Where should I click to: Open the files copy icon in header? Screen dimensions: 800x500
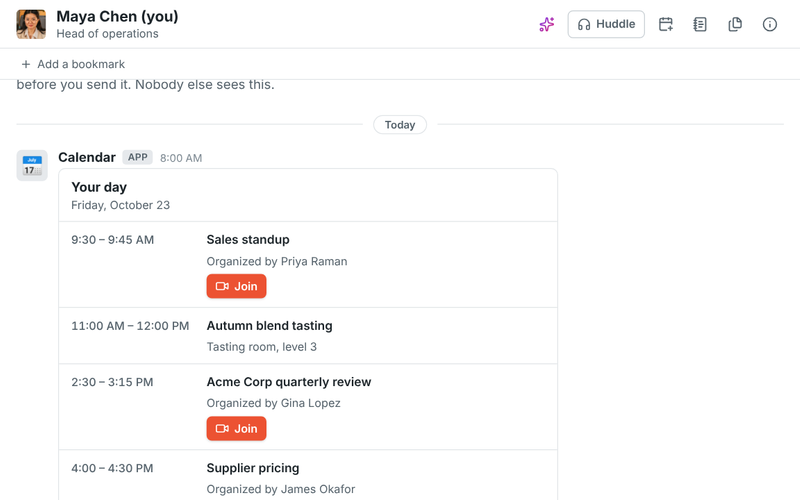(x=735, y=24)
